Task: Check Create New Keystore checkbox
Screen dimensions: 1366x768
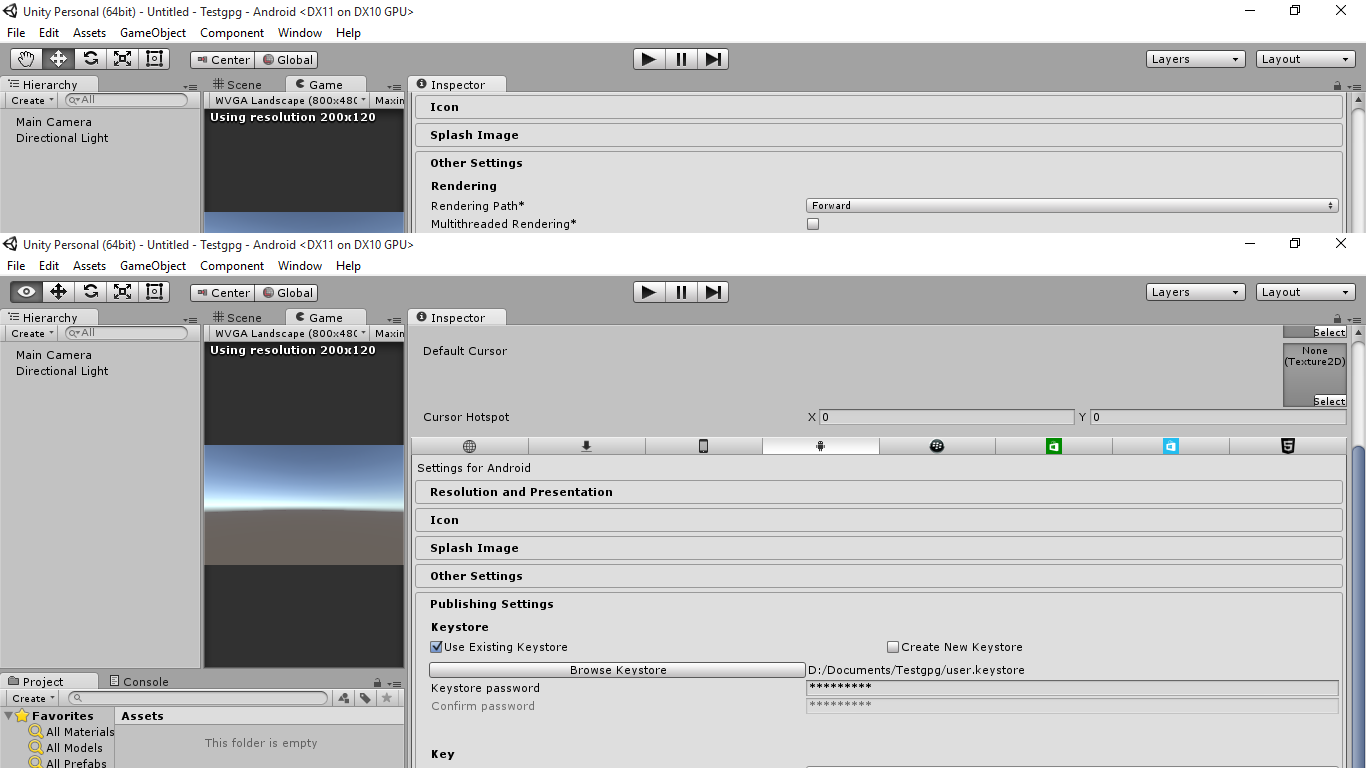Action: click(x=893, y=647)
